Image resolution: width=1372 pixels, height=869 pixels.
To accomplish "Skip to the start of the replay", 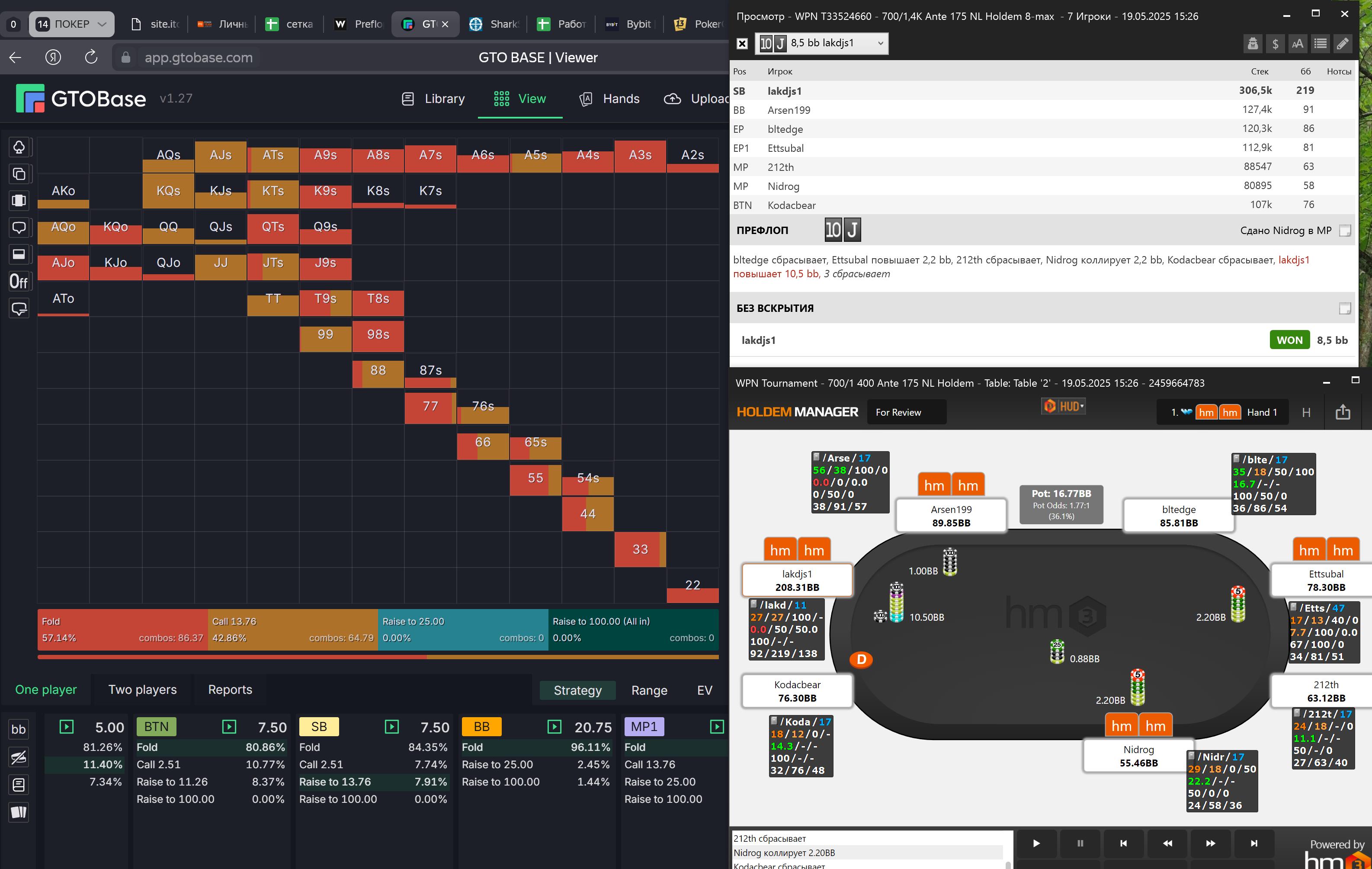I will click(x=1124, y=843).
